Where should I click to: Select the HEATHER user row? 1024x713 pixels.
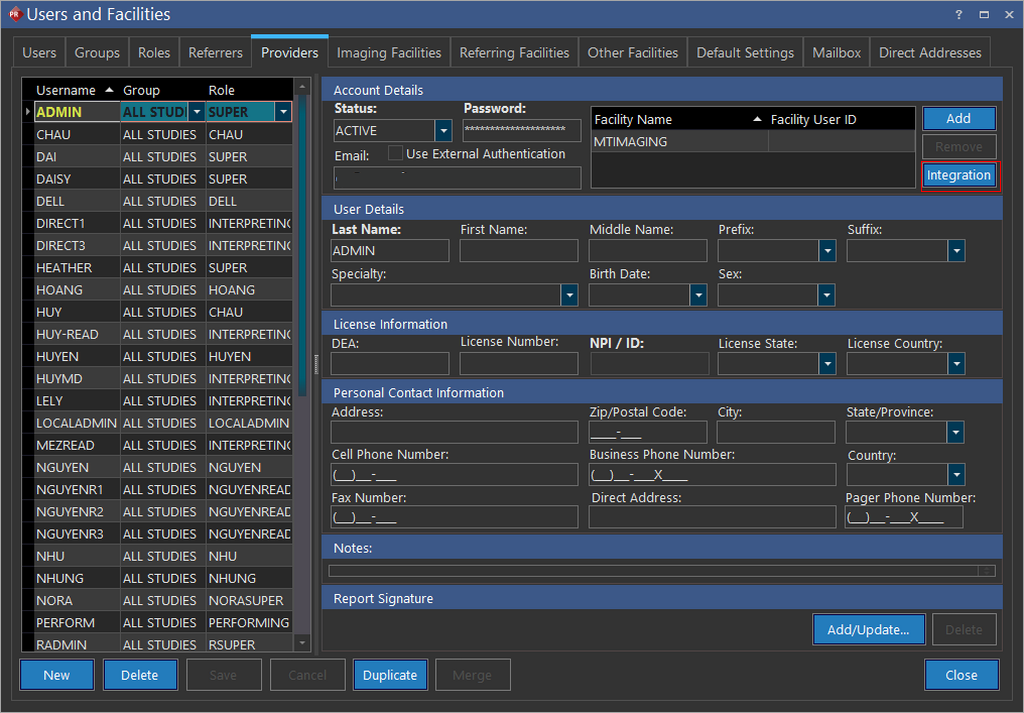(x=64, y=268)
